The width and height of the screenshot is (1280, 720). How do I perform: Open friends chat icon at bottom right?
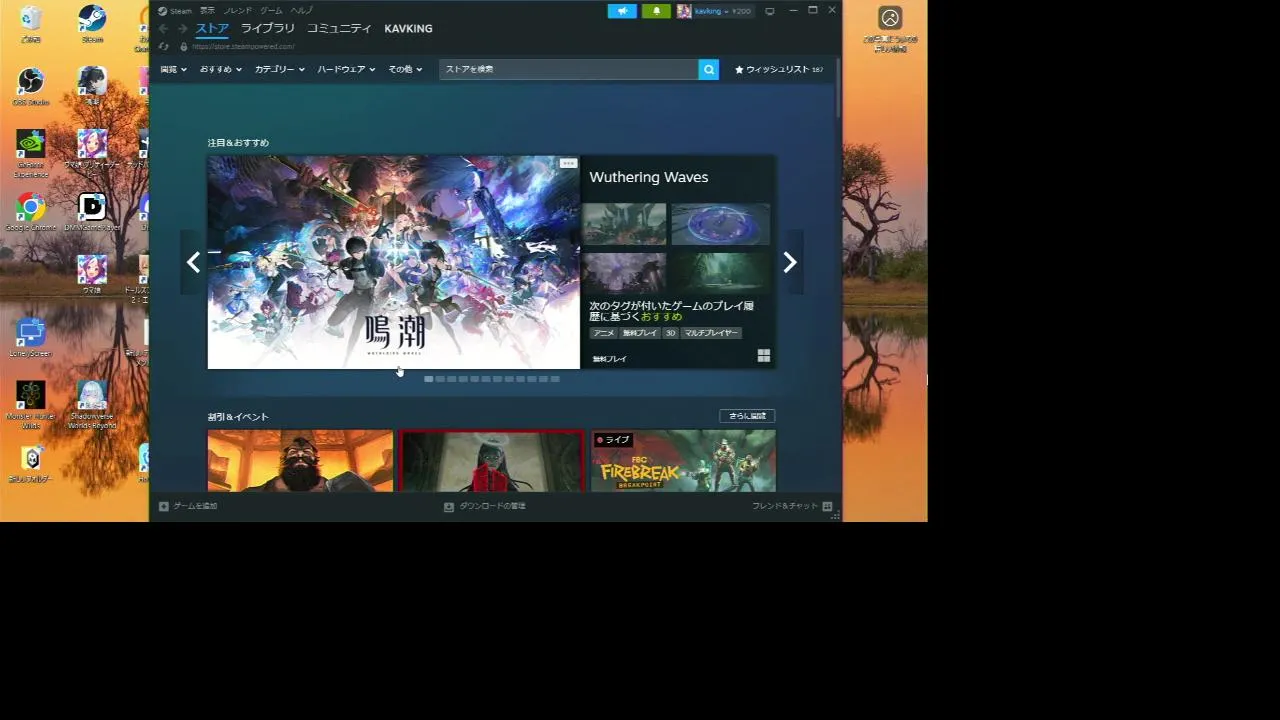[x=827, y=506]
